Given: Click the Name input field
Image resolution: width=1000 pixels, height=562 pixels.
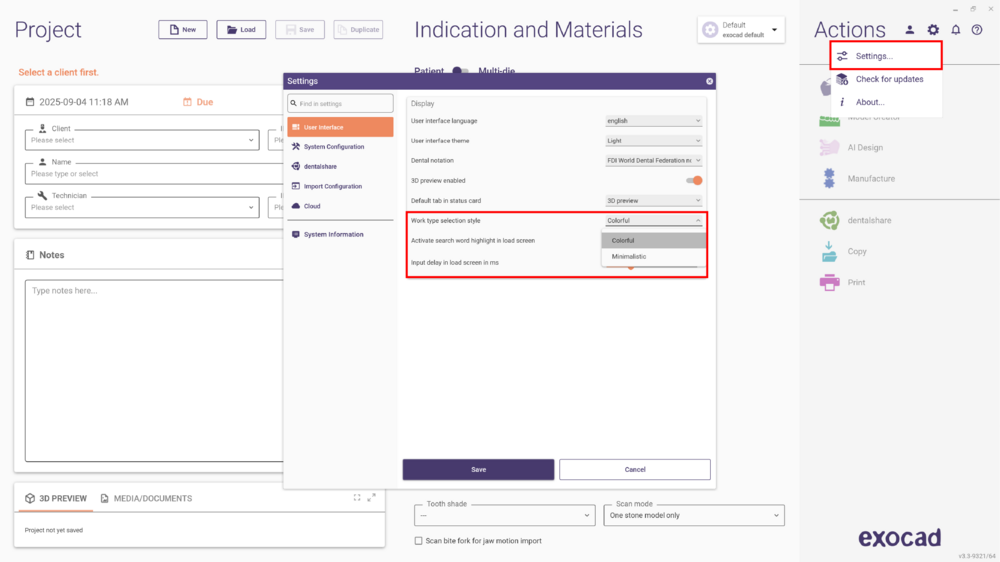Looking at the screenshot, I should pyautogui.click(x=154, y=174).
